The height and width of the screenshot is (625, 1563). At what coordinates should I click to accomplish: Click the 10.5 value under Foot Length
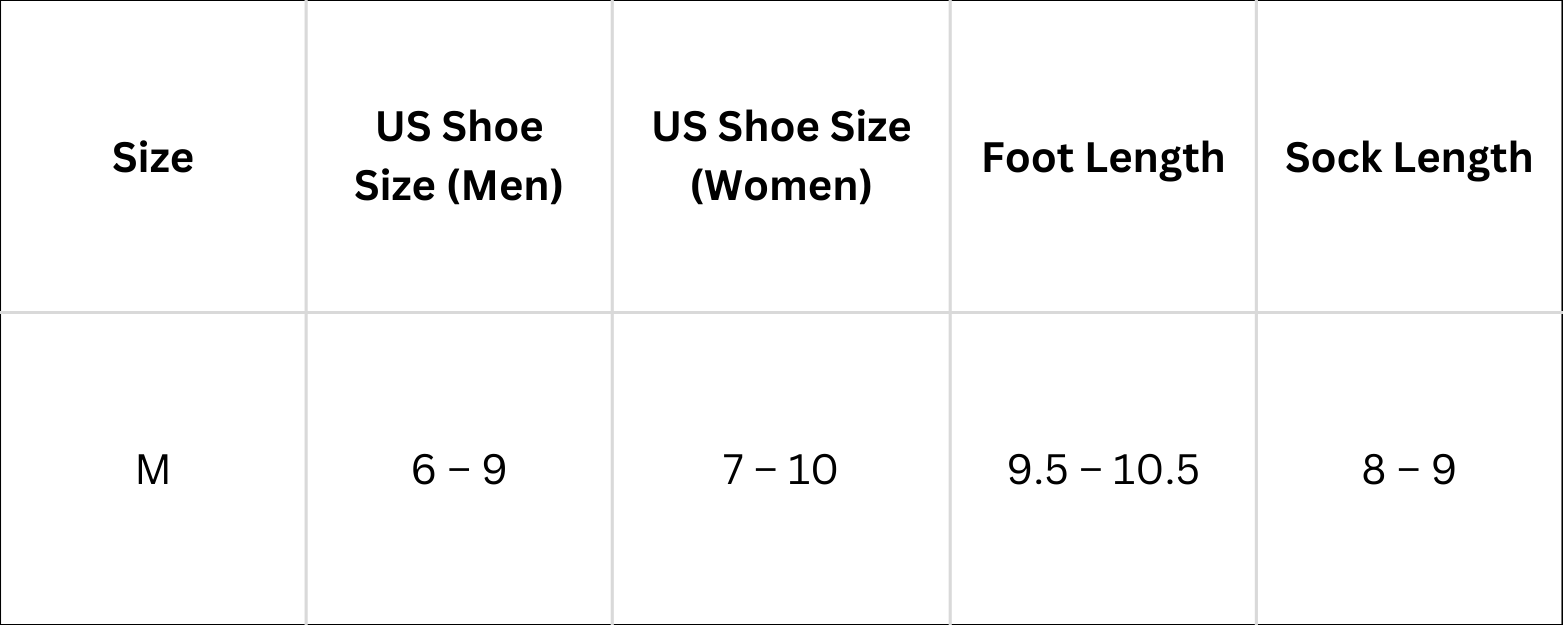(x=1155, y=469)
